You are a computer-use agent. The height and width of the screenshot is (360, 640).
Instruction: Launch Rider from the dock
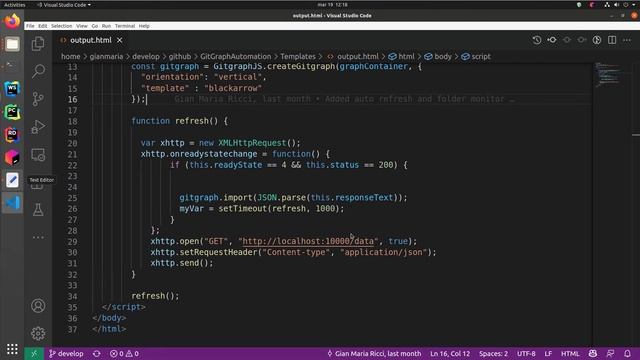pyautogui.click(x=12, y=135)
